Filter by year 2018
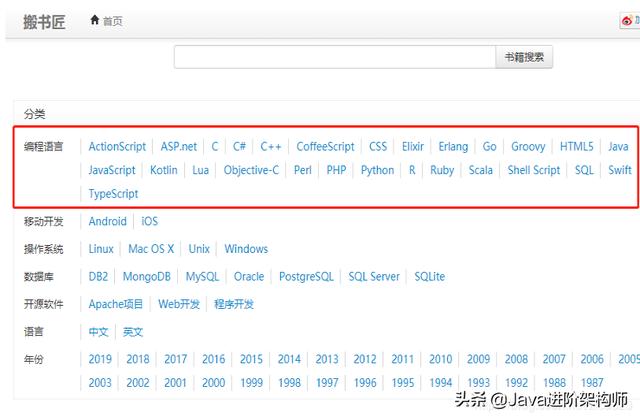This screenshot has height=420, width=640. [x=138, y=359]
